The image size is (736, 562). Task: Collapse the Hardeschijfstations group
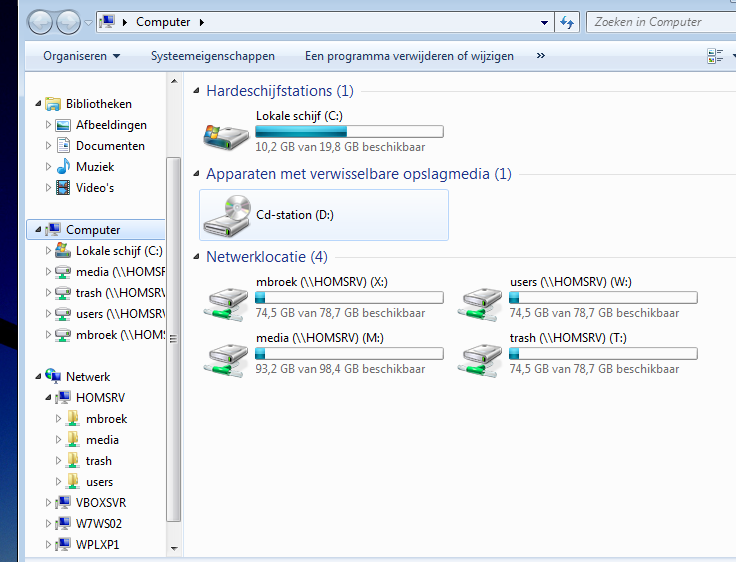(x=197, y=91)
